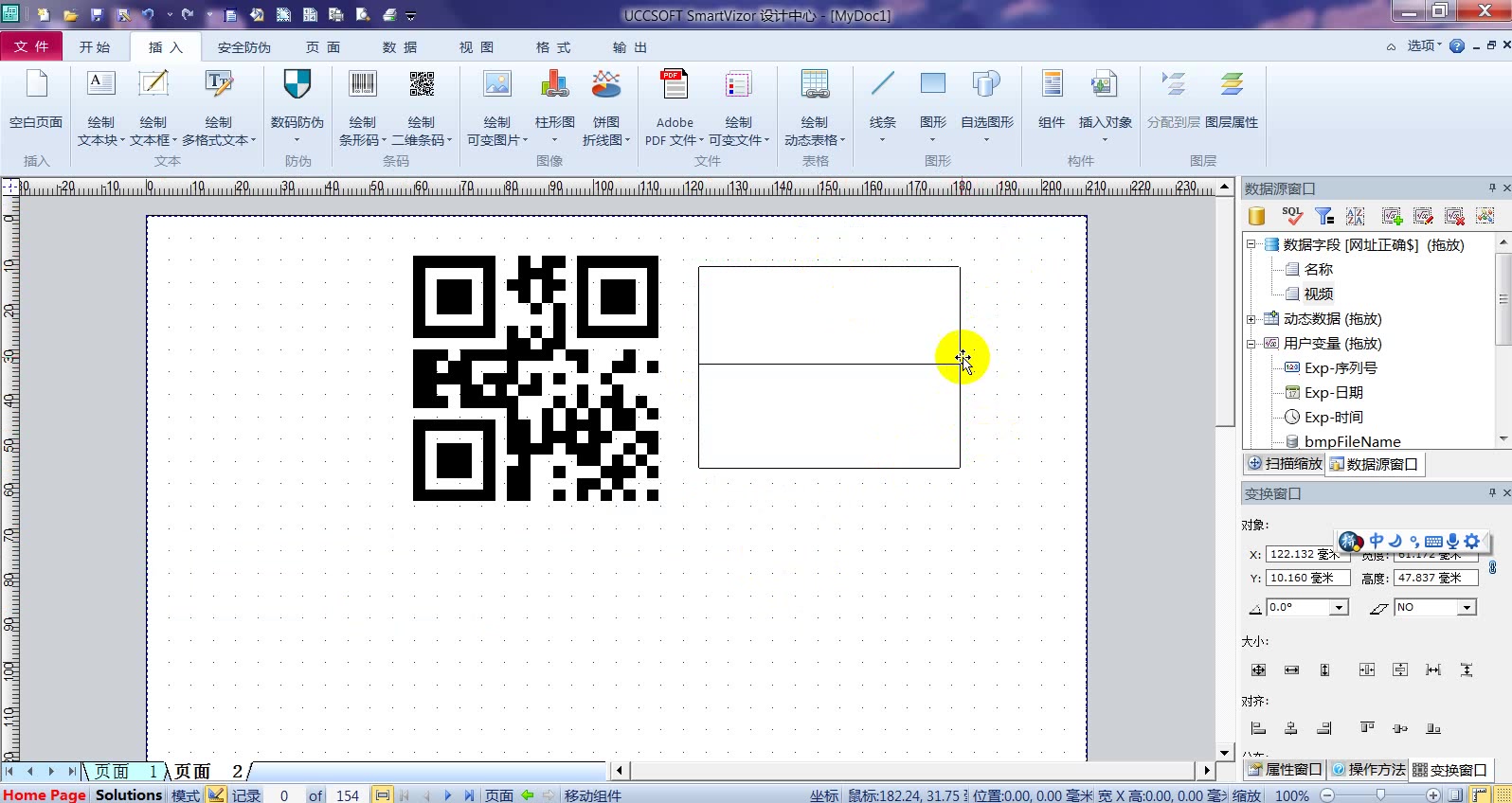Image resolution: width=1512 pixels, height=803 pixels.
Task: Click the draw dynamic table (绘制动态表格) tool
Action: [815, 106]
